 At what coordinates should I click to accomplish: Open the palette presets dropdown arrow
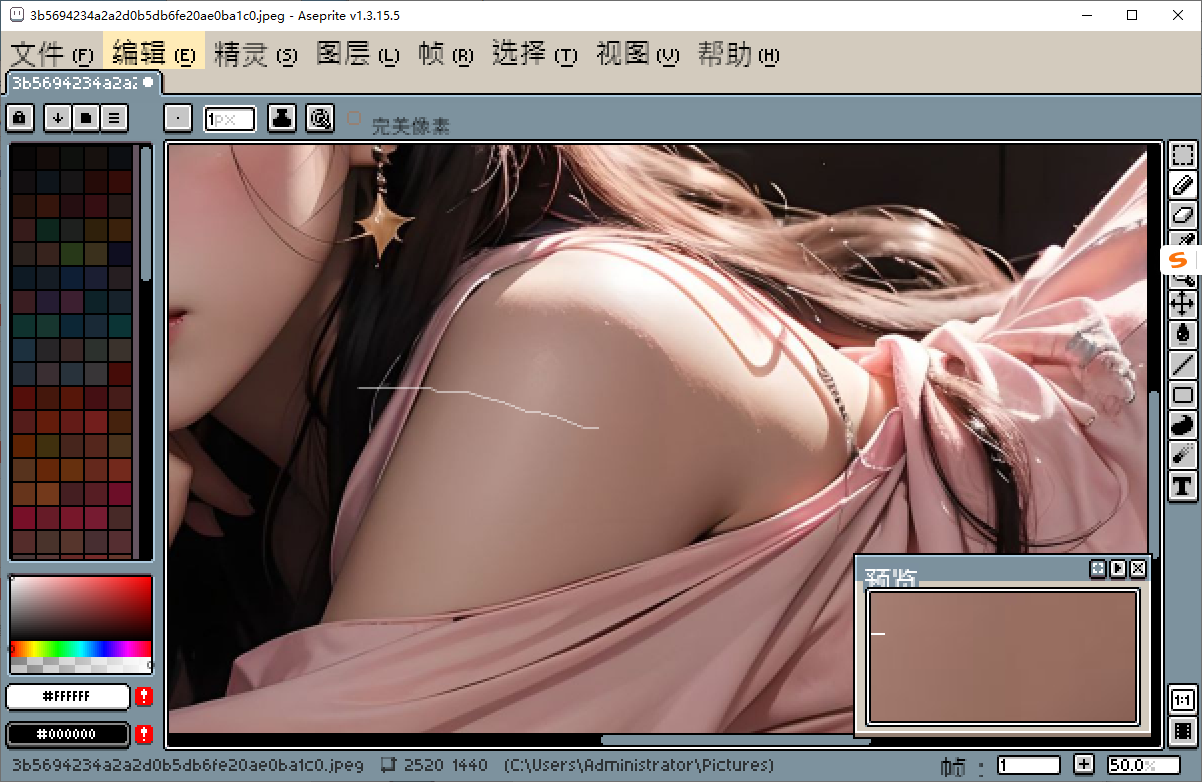[57, 118]
